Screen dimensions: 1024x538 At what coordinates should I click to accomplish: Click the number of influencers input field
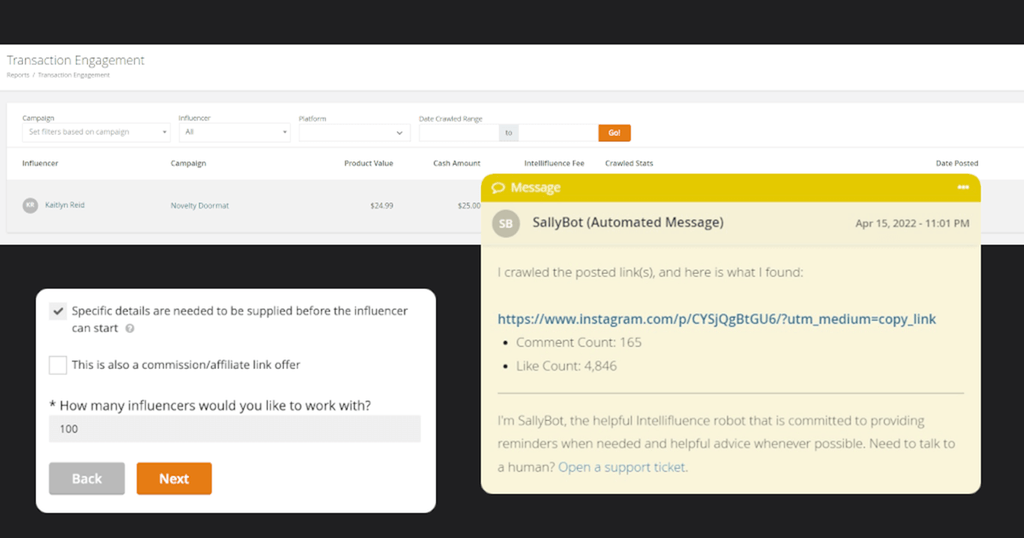click(x=235, y=429)
